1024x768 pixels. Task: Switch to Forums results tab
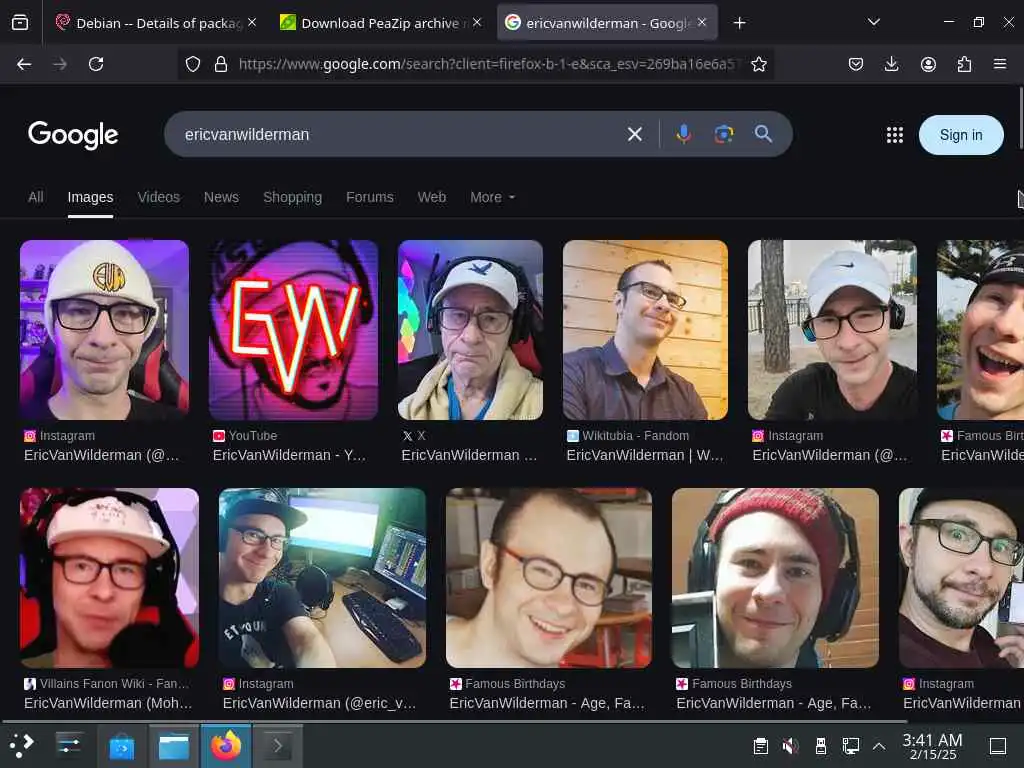[370, 197]
